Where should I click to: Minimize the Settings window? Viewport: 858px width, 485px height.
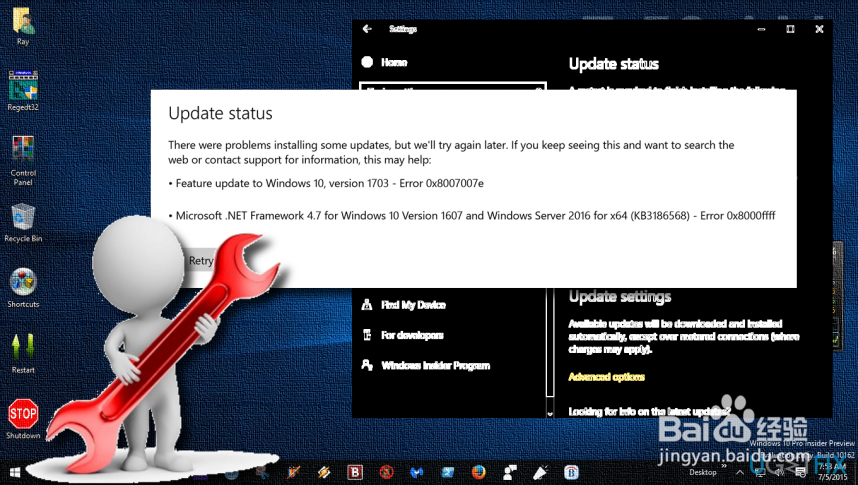click(761, 29)
